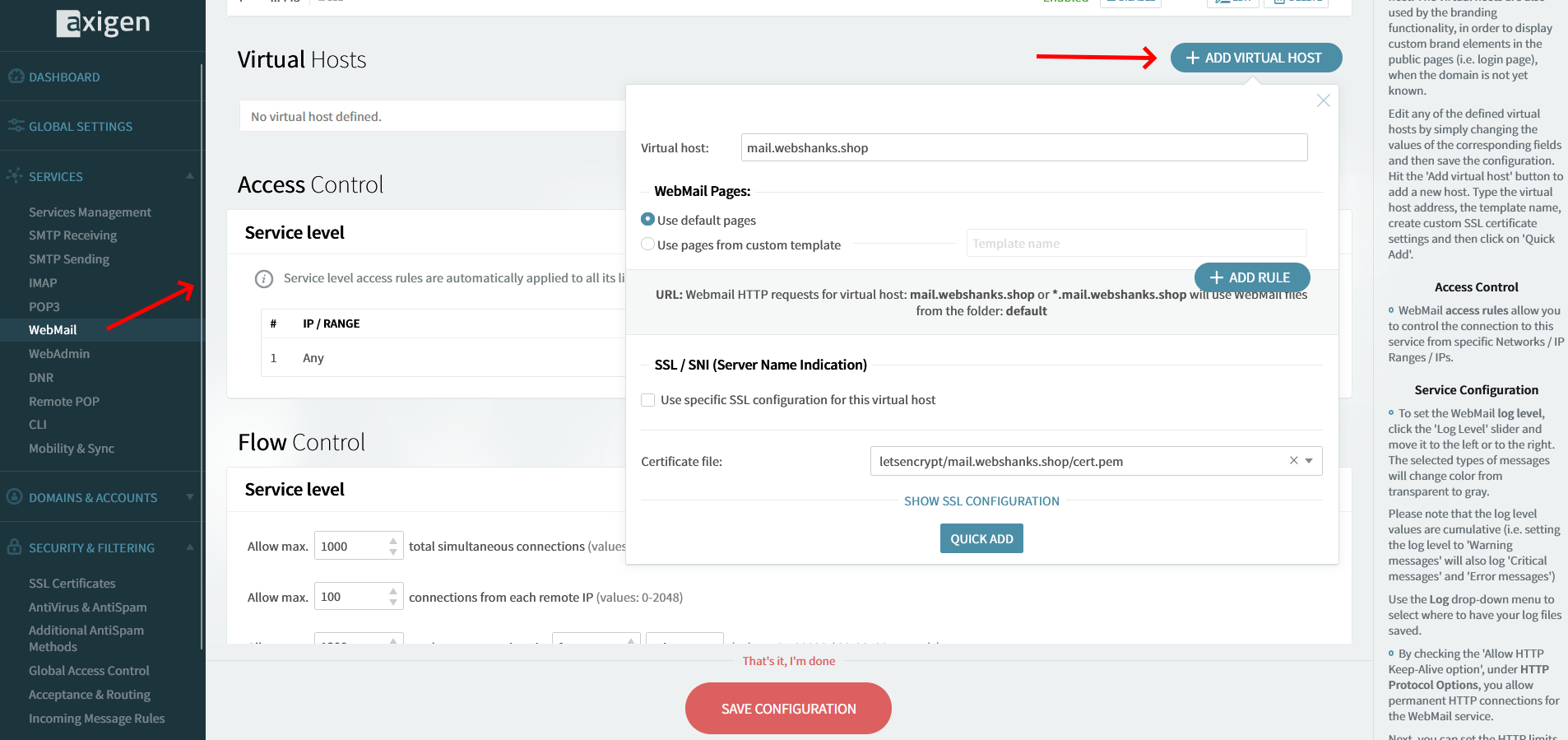This screenshot has width=1568, height=740.
Task: Click the Virtual host input field
Action: click(x=1024, y=147)
